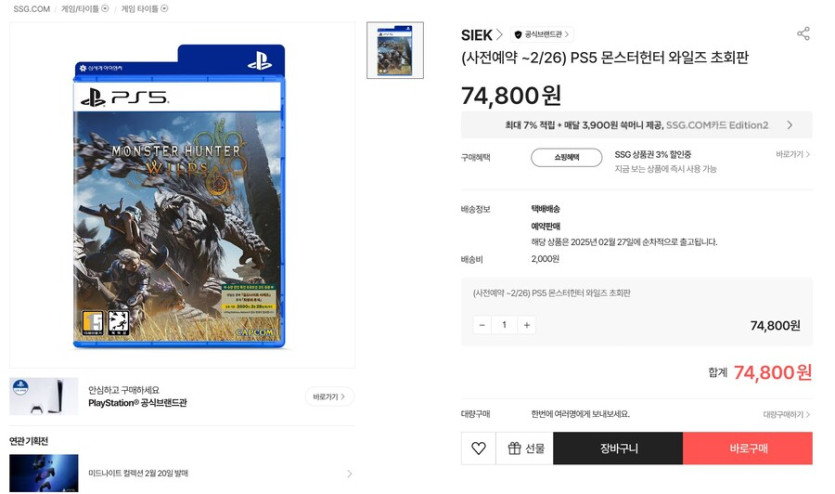Open the 공식브랜드관 shield badge
The height and width of the screenshot is (494, 835).
[541, 35]
